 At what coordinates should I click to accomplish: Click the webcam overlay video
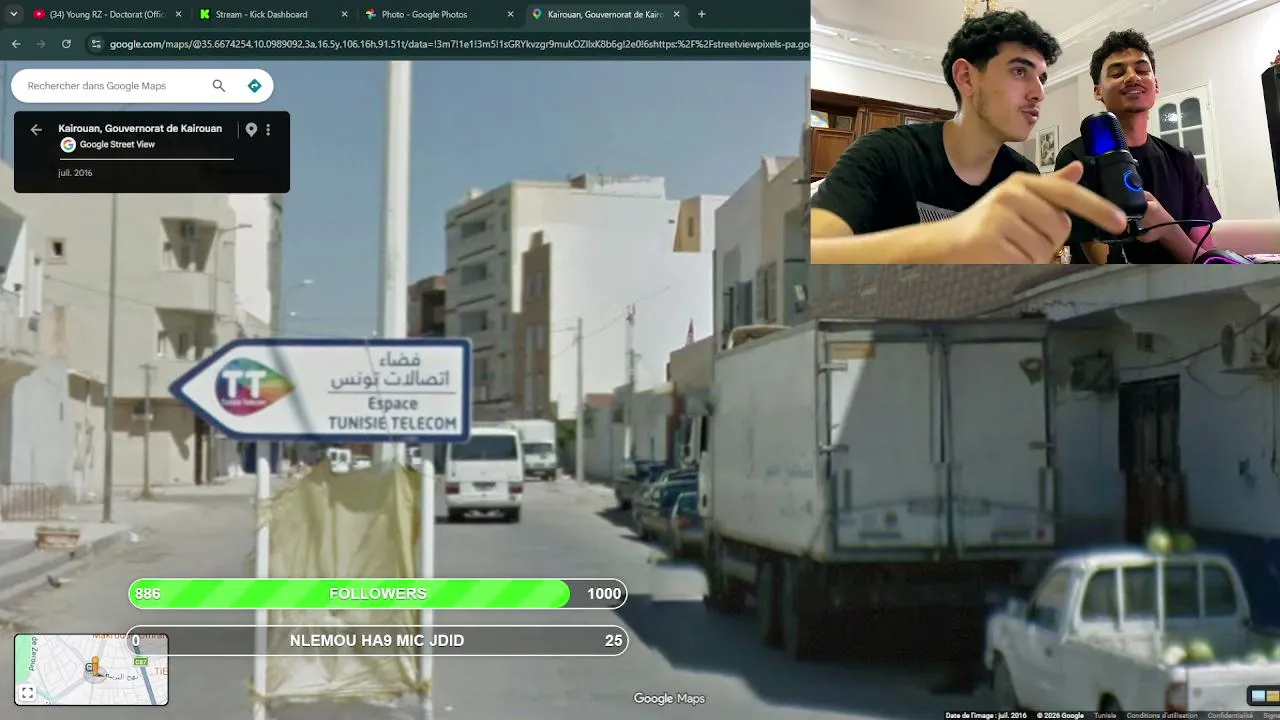click(1045, 132)
